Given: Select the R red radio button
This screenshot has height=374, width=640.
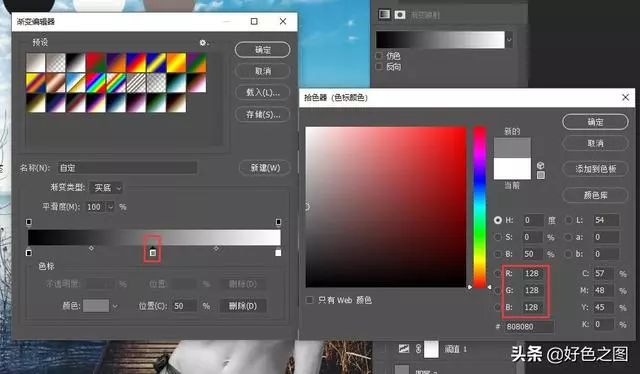Looking at the screenshot, I should (x=498, y=273).
